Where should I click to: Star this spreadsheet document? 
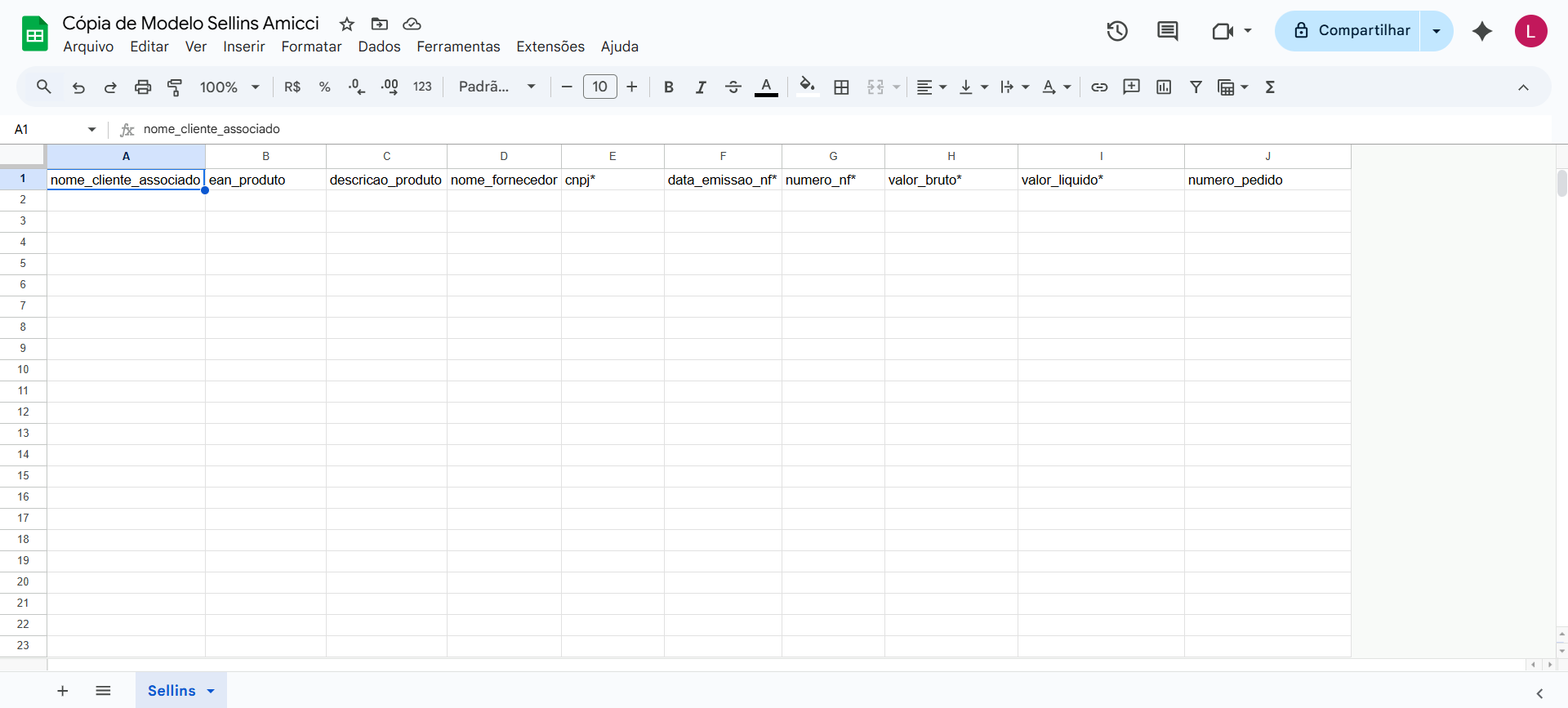coord(347,24)
